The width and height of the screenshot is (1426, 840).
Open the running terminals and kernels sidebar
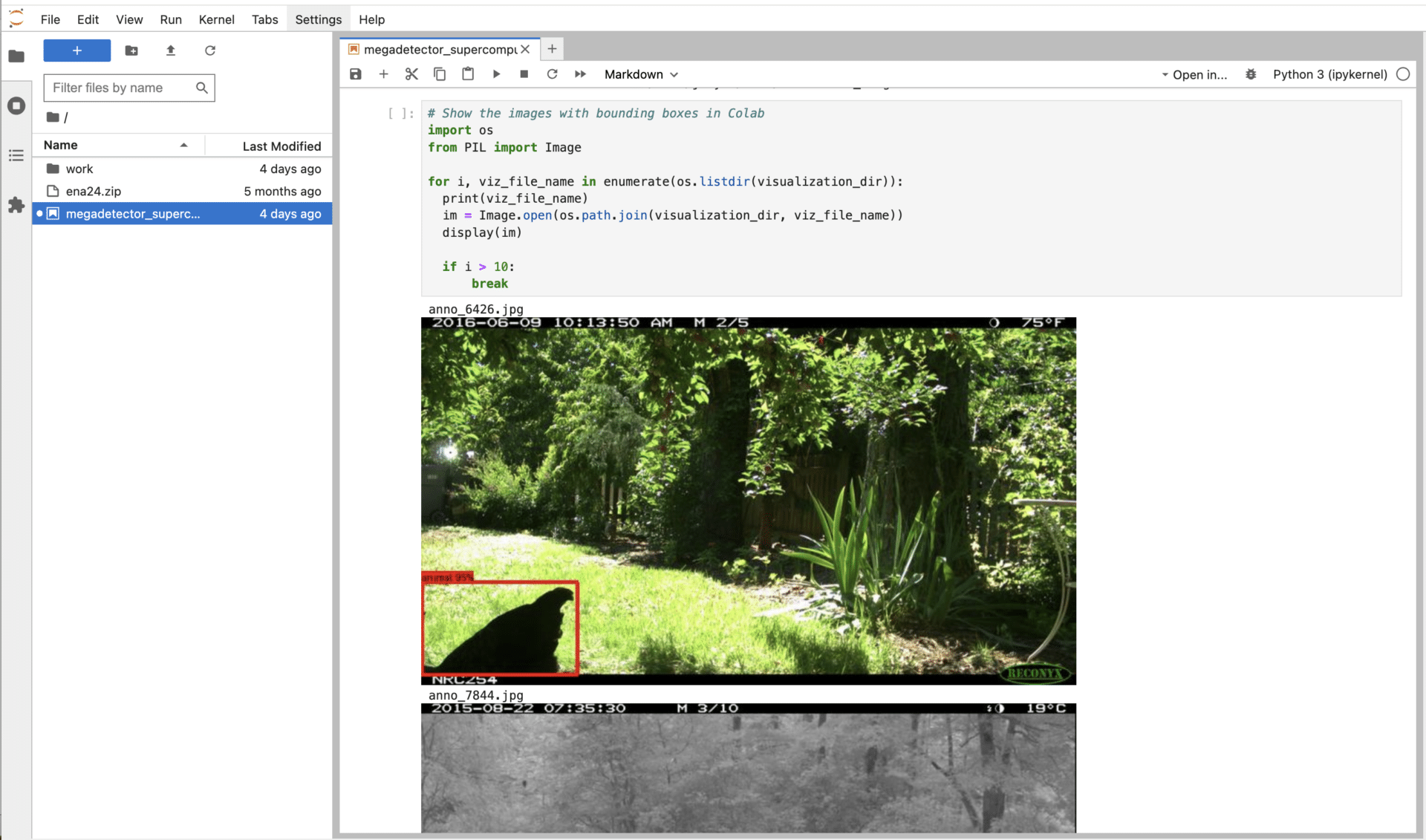tap(16, 105)
